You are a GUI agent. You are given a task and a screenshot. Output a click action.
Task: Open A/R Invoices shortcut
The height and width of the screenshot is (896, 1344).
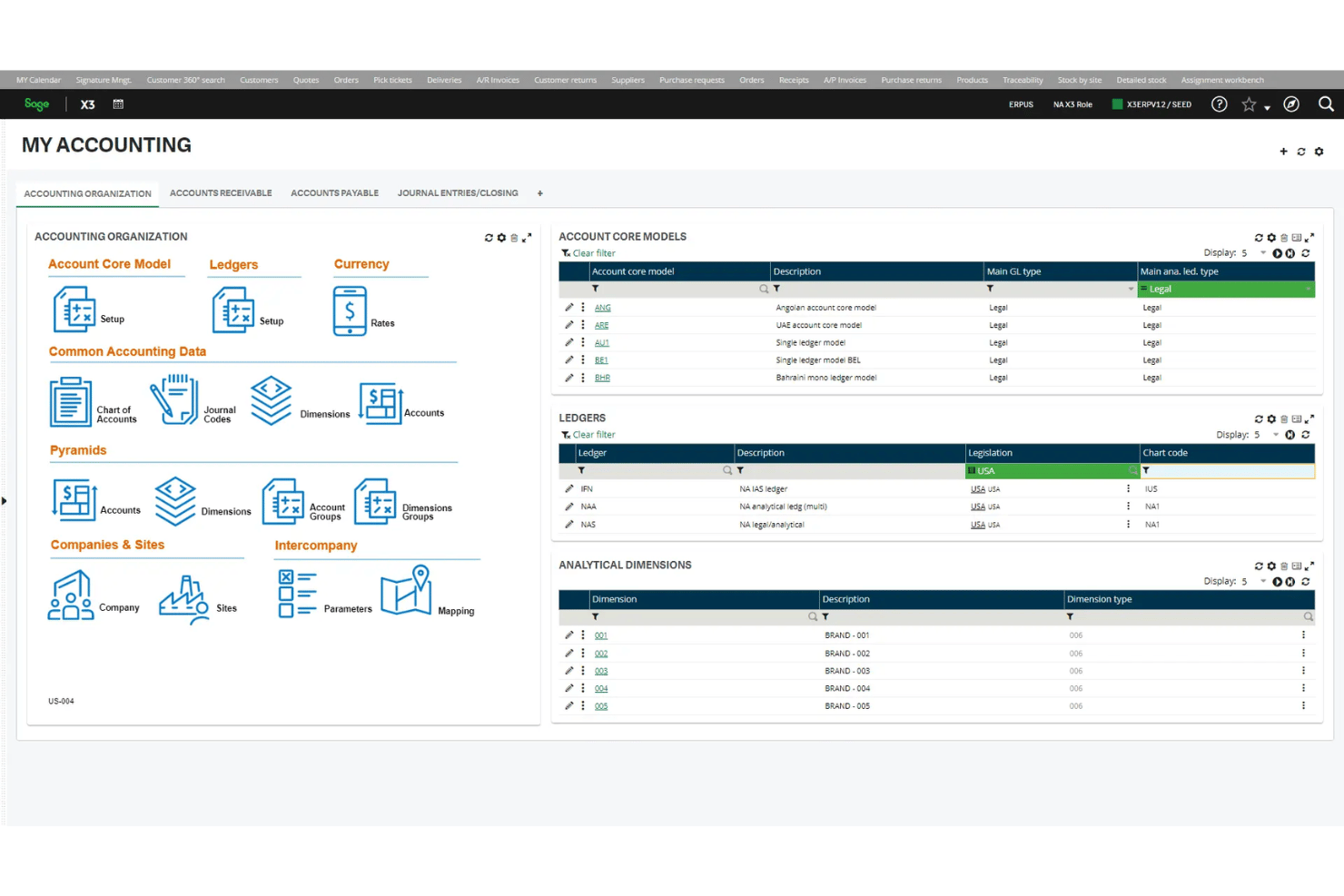498,80
